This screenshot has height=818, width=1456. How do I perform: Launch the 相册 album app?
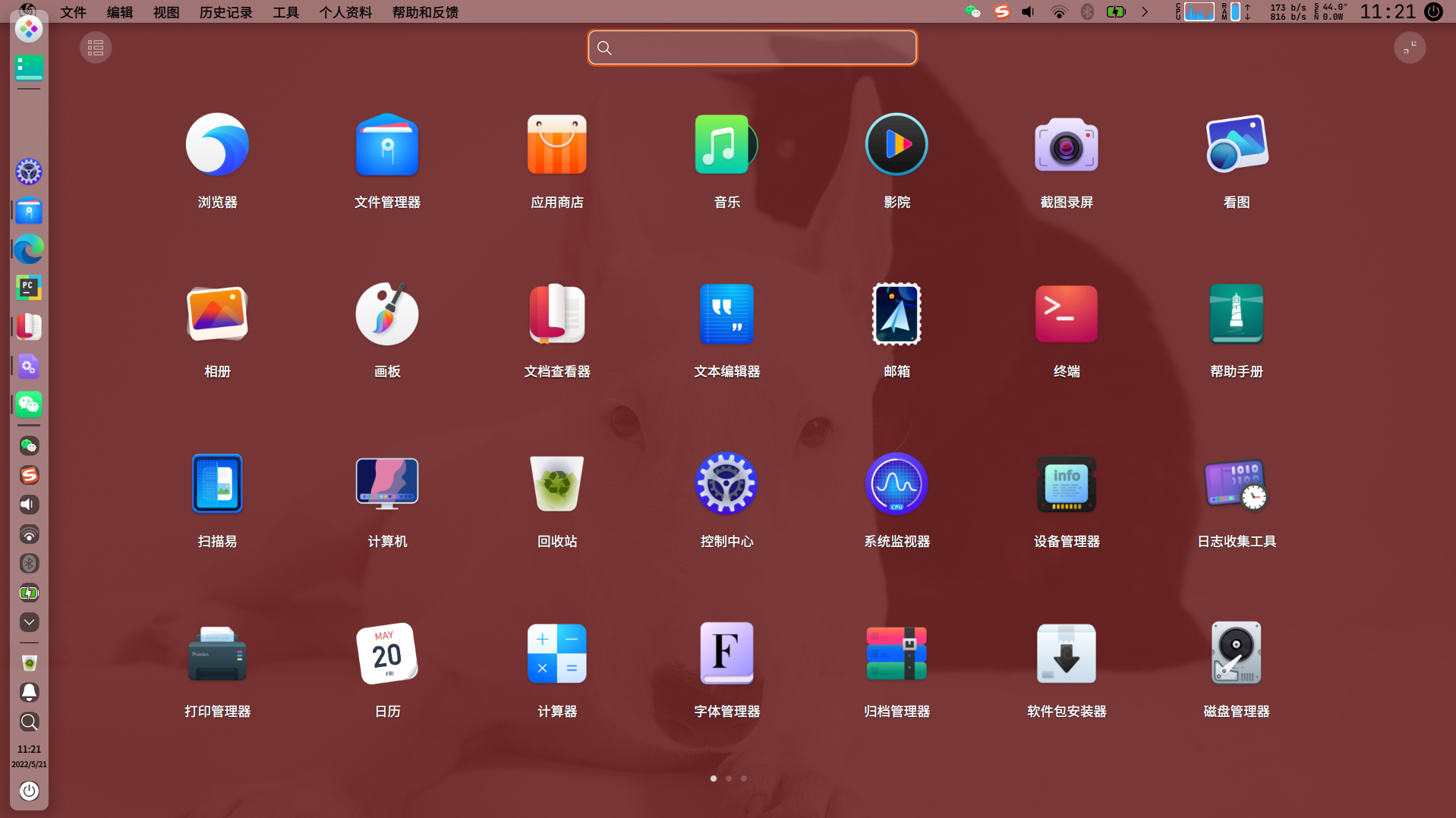coord(217,314)
